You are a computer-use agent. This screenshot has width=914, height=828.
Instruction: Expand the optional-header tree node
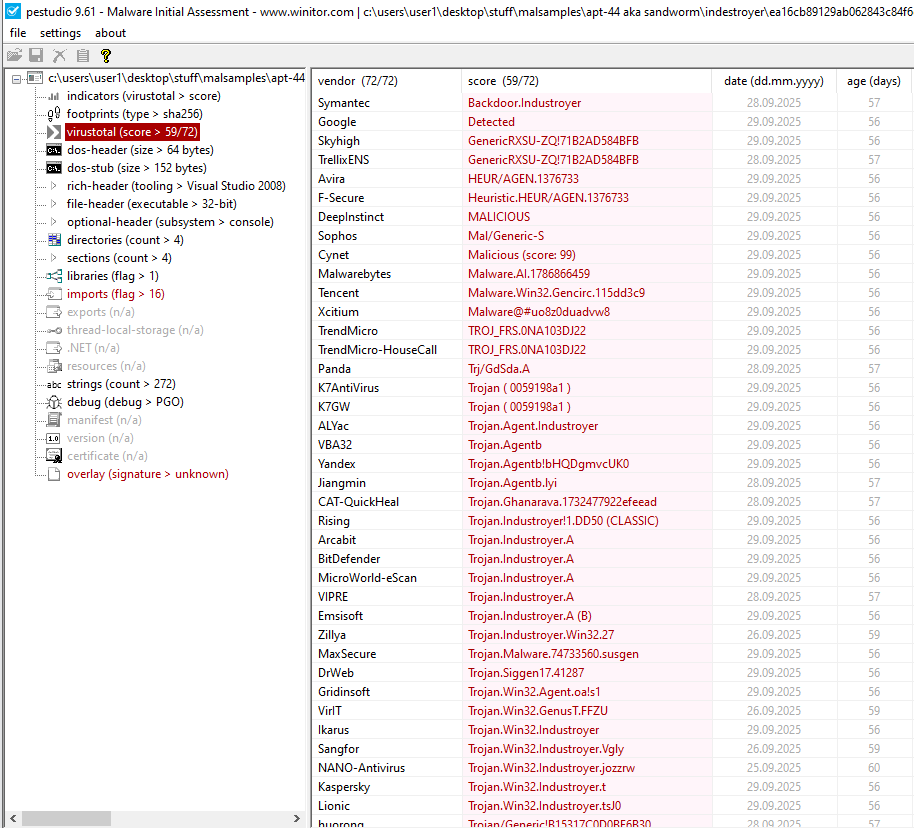click(x=54, y=222)
